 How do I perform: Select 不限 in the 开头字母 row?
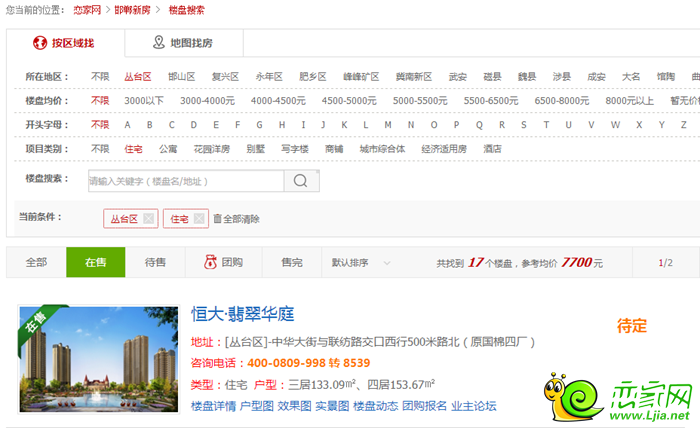(x=100, y=125)
